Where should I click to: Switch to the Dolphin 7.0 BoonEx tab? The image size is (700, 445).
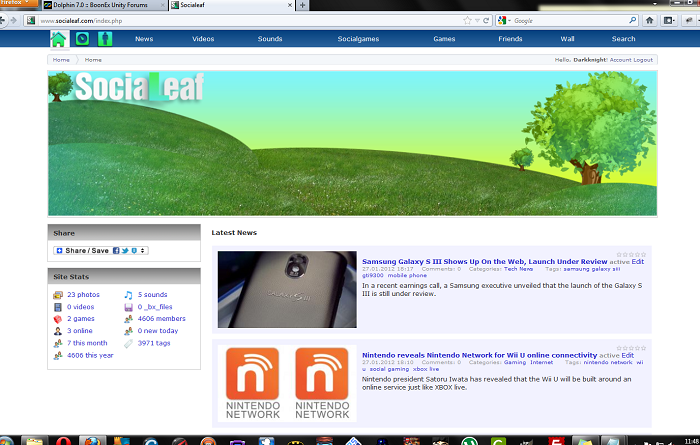tap(101, 5)
